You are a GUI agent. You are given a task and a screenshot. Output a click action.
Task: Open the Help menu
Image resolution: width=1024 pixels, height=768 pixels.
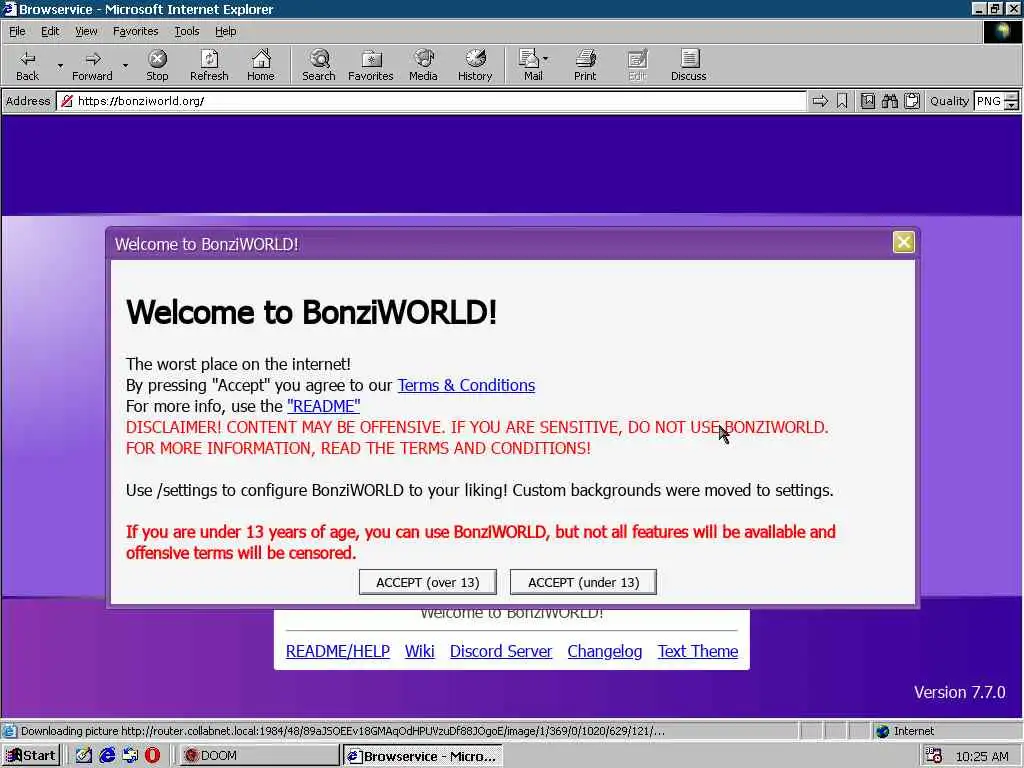tap(225, 31)
